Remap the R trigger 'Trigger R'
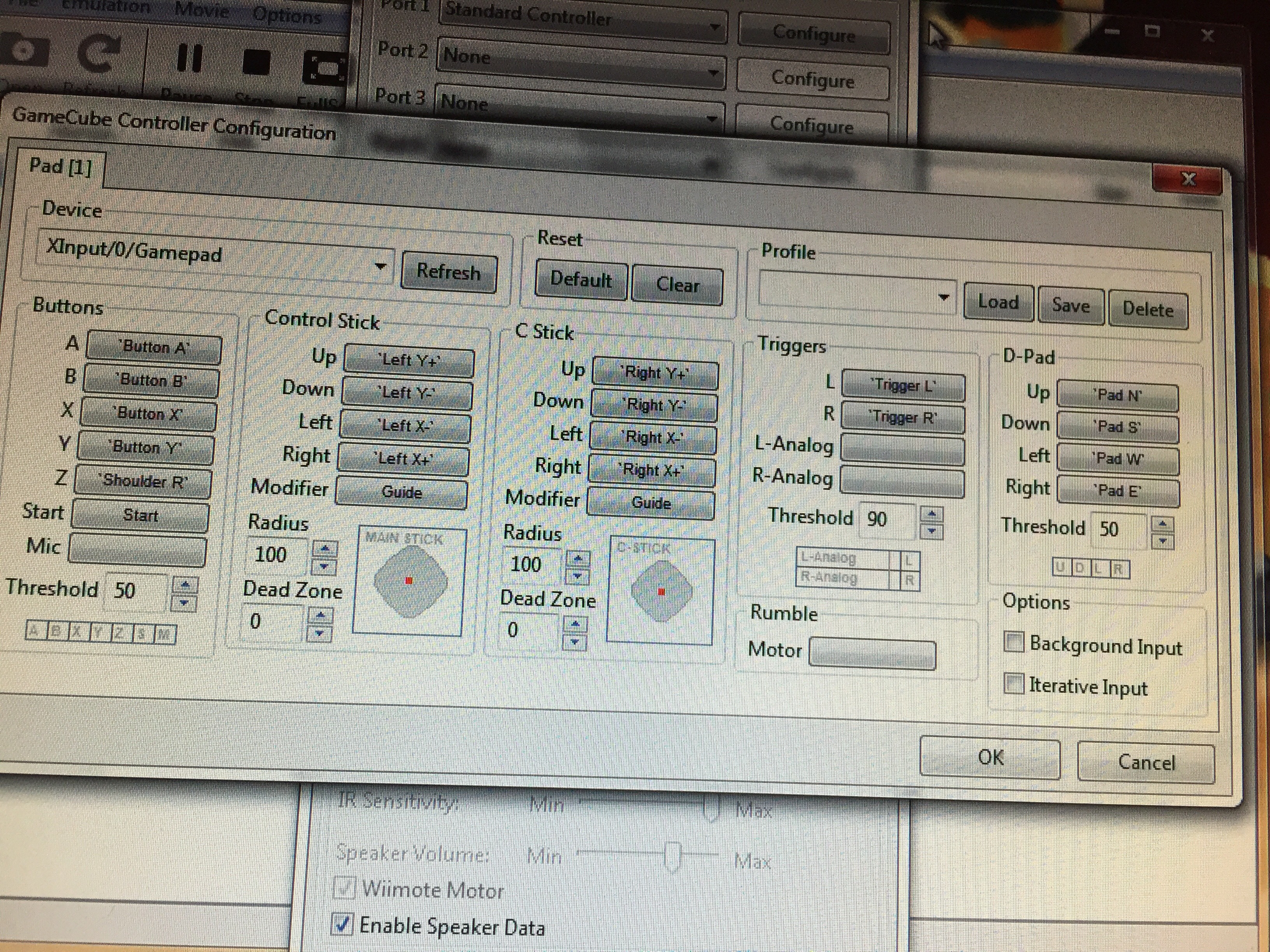The image size is (1270, 952). click(x=903, y=417)
